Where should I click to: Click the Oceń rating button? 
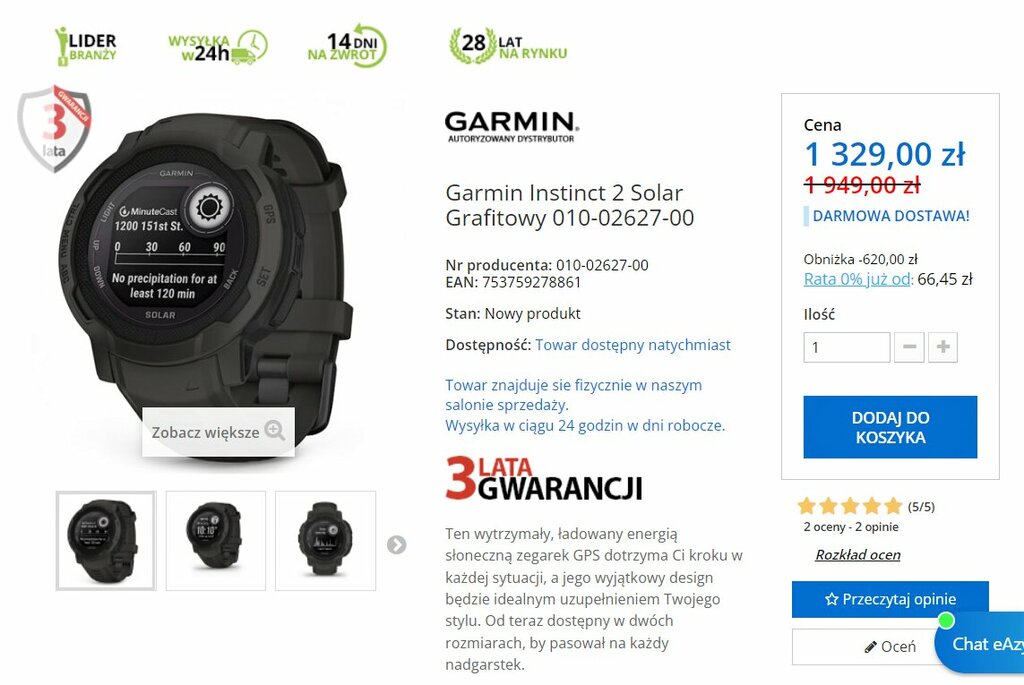(889, 646)
